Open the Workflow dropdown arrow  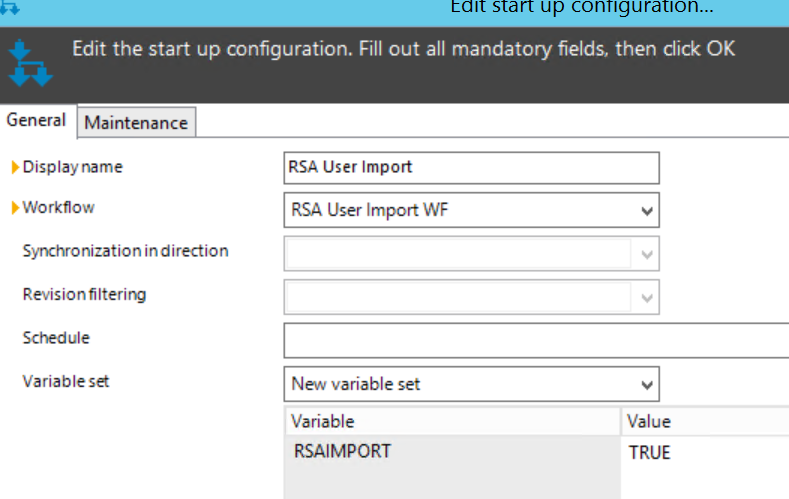click(x=647, y=211)
